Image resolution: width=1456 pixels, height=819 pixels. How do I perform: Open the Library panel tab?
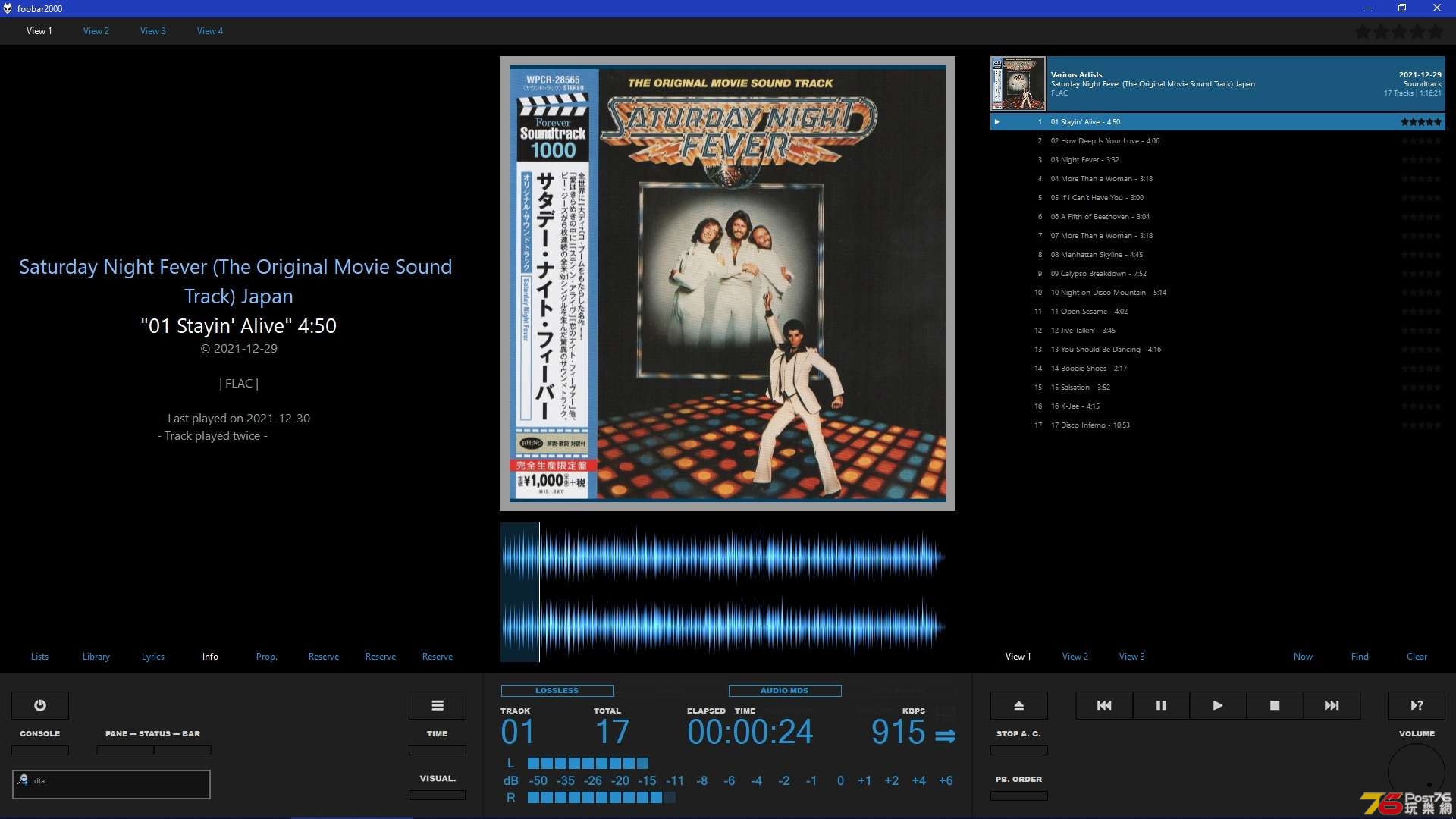96,657
